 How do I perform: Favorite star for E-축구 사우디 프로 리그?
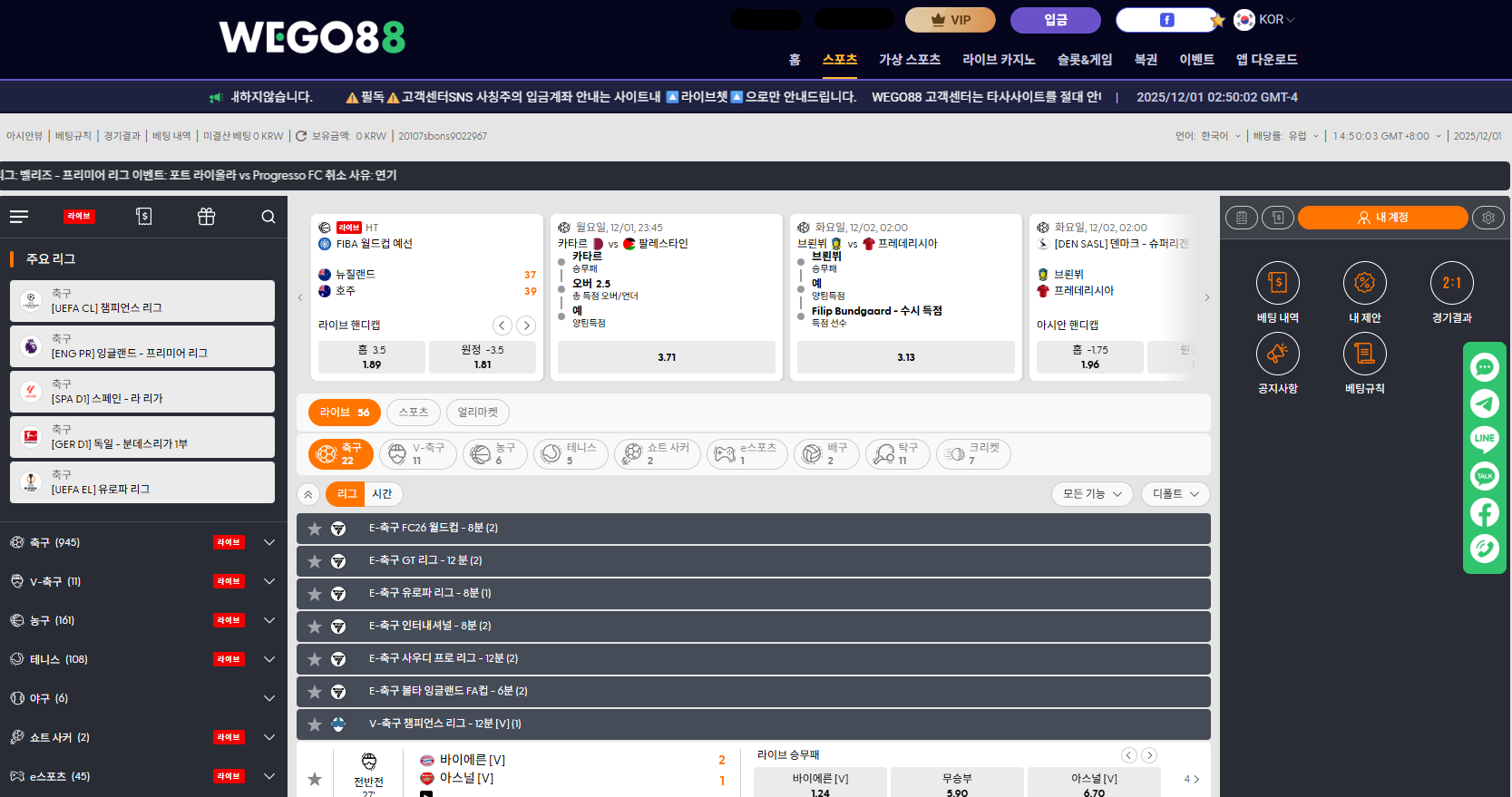coord(315,659)
